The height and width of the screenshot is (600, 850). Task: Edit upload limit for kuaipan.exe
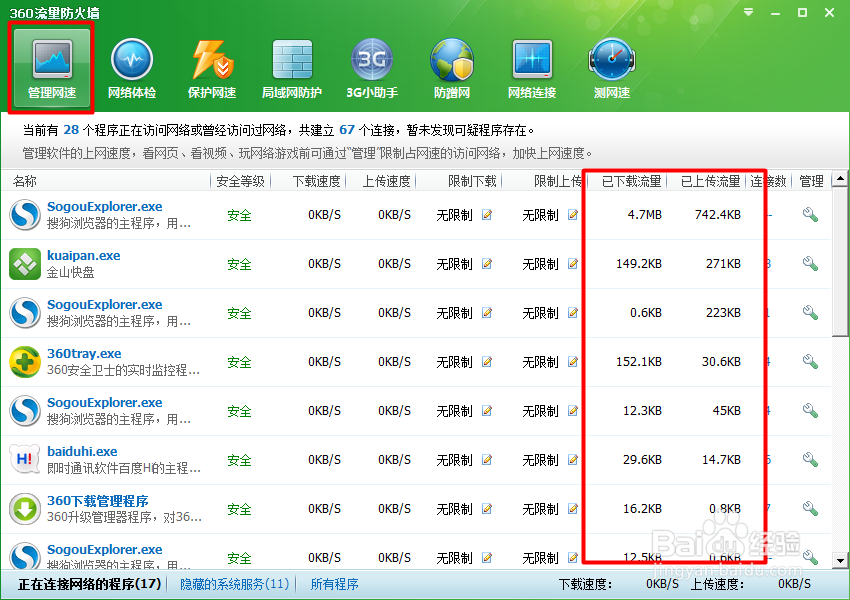click(572, 264)
